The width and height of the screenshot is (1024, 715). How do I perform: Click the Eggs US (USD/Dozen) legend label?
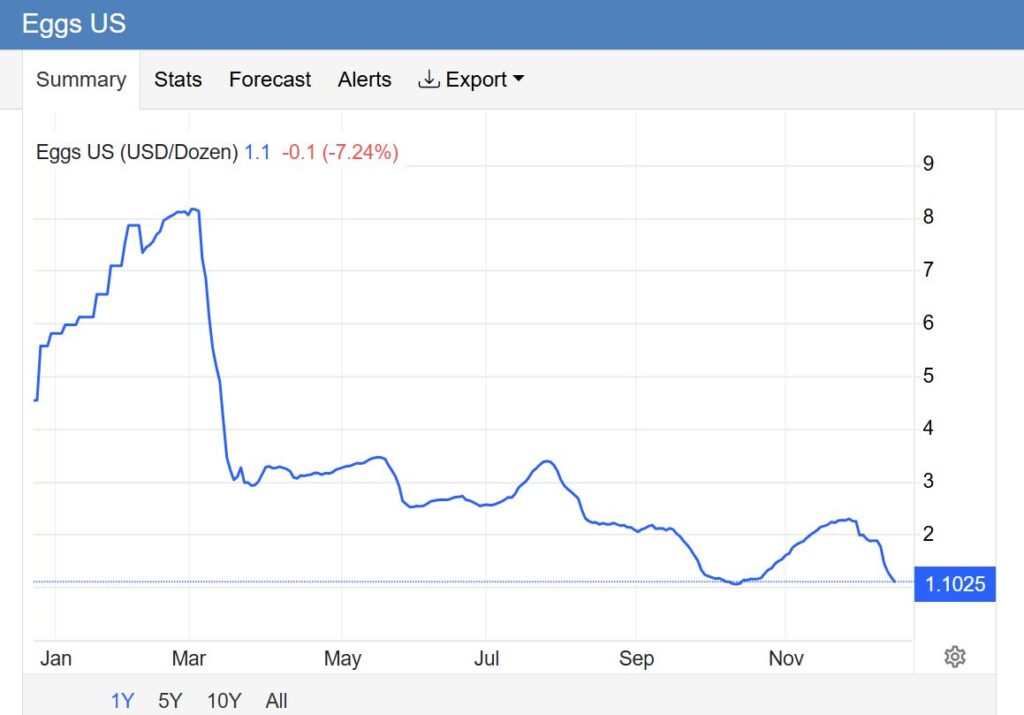[137, 153]
